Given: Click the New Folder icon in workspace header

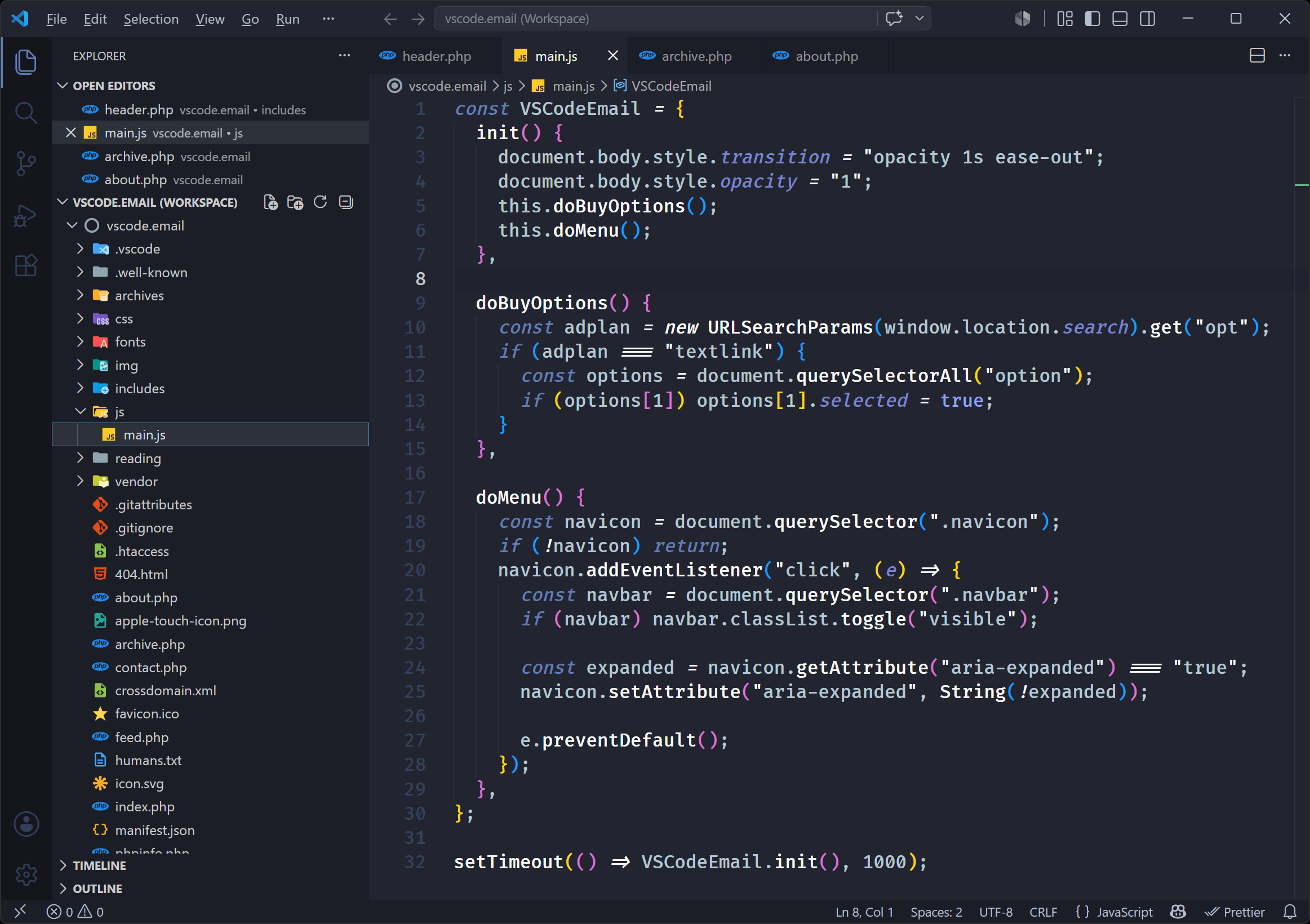Looking at the screenshot, I should [296, 202].
